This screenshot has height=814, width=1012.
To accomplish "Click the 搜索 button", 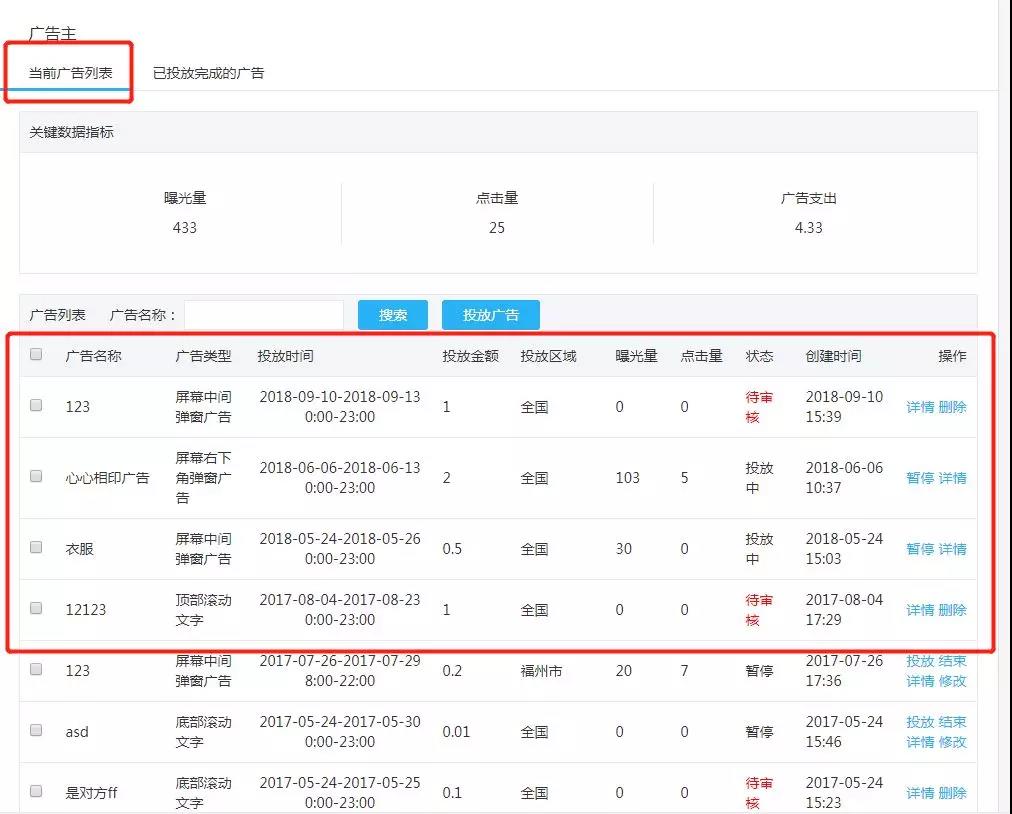I will [x=392, y=315].
